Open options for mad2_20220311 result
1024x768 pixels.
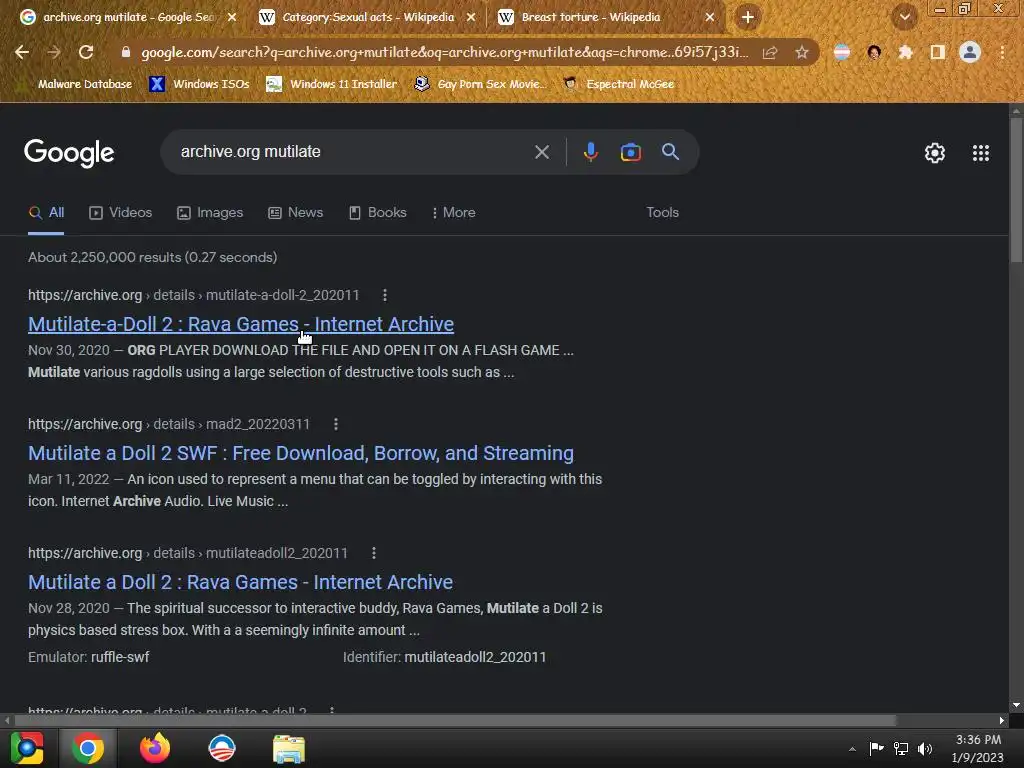click(336, 424)
